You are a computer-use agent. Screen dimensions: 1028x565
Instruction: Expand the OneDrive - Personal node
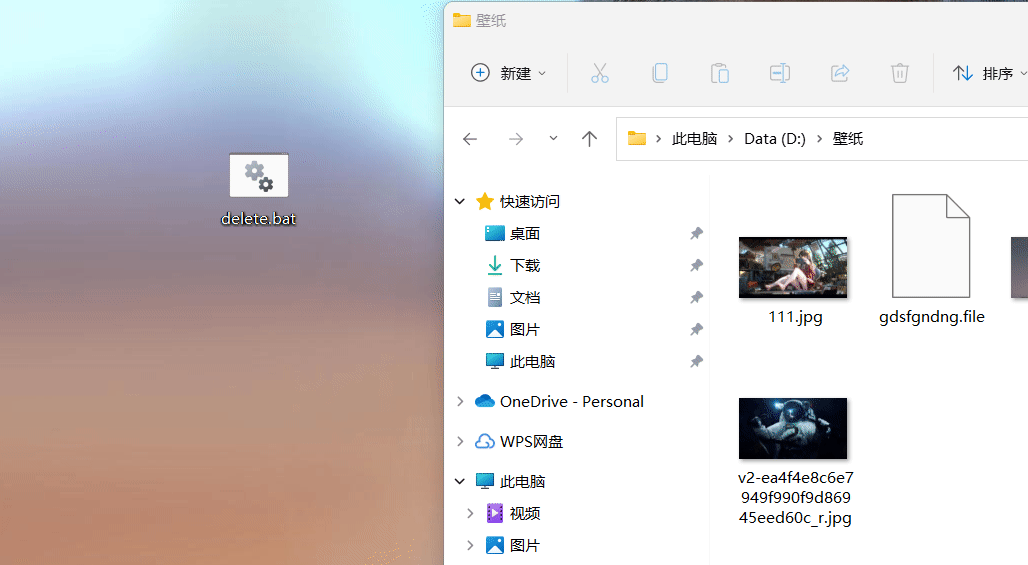tap(460, 401)
